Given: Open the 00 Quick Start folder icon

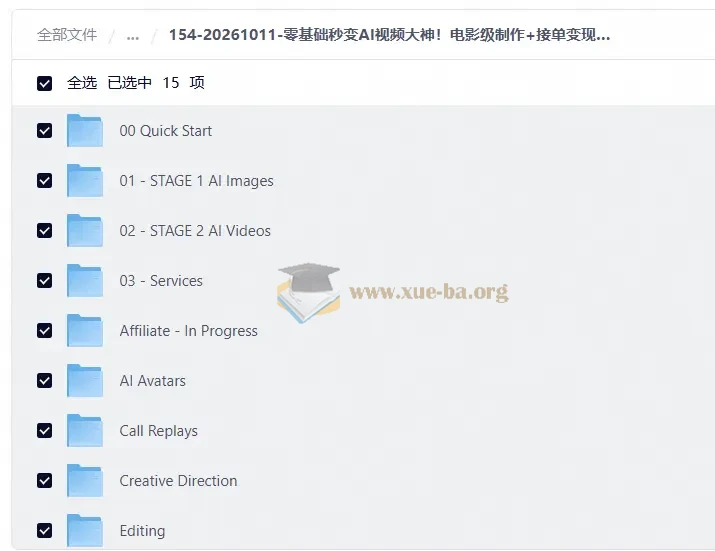Looking at the screenshot, I should pyautogui.click(x=84, y=130).
